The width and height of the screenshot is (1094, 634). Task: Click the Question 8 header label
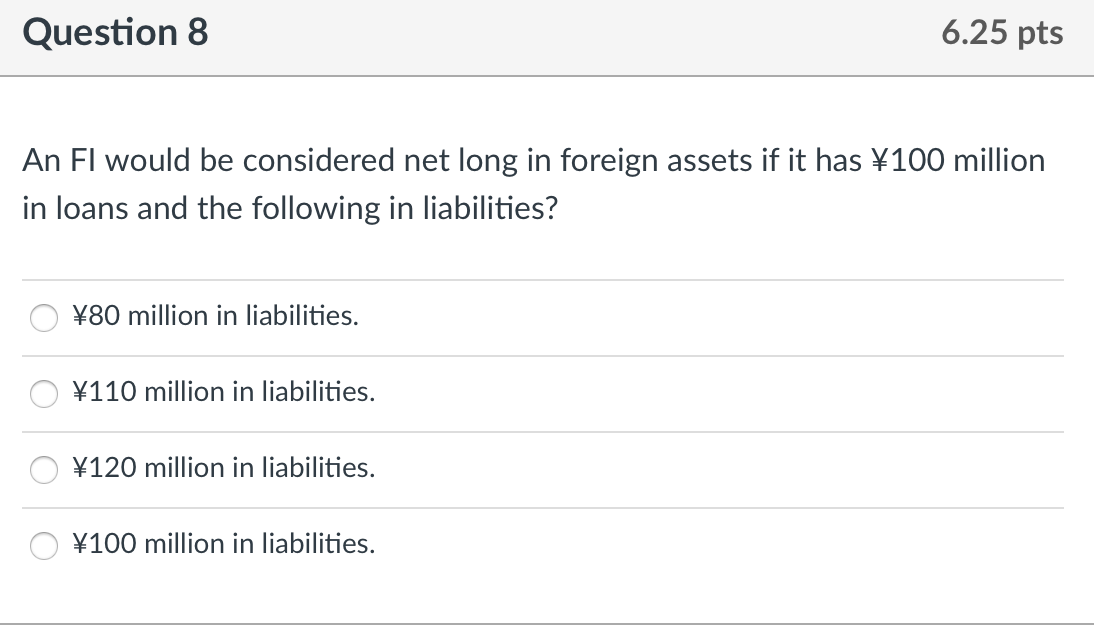click(115, 33)
